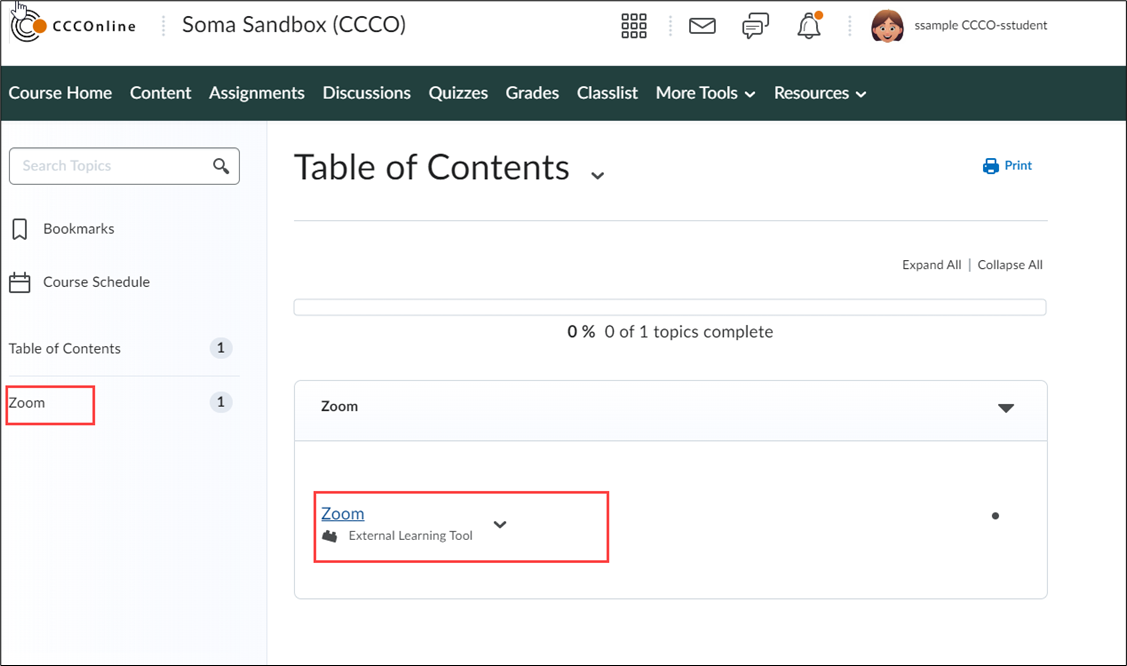Click the Table of Contents count badge
This screenshot has height=666, width=1127.
click(221, 348)
